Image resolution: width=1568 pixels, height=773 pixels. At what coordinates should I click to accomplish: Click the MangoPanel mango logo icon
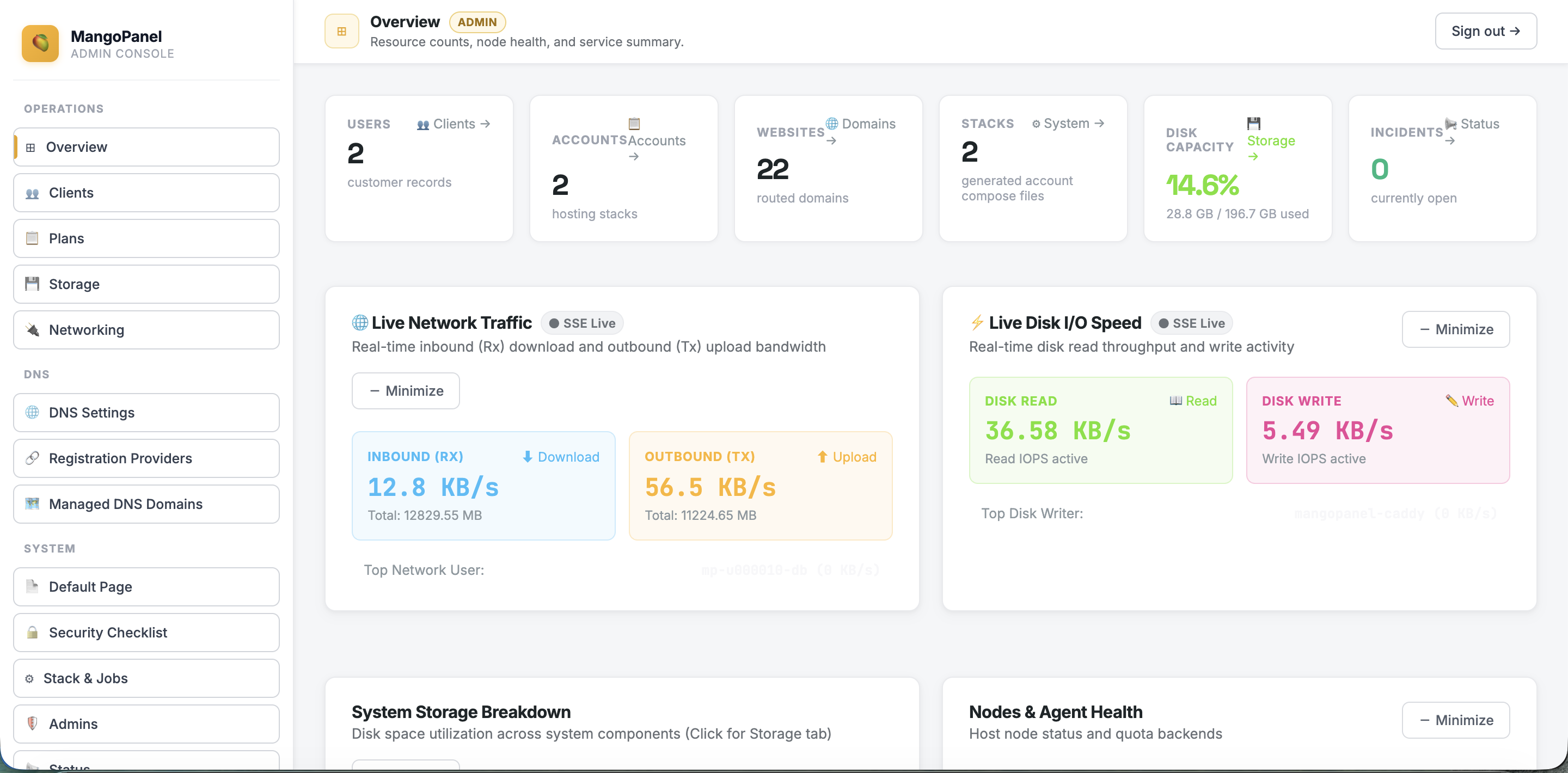40,44
